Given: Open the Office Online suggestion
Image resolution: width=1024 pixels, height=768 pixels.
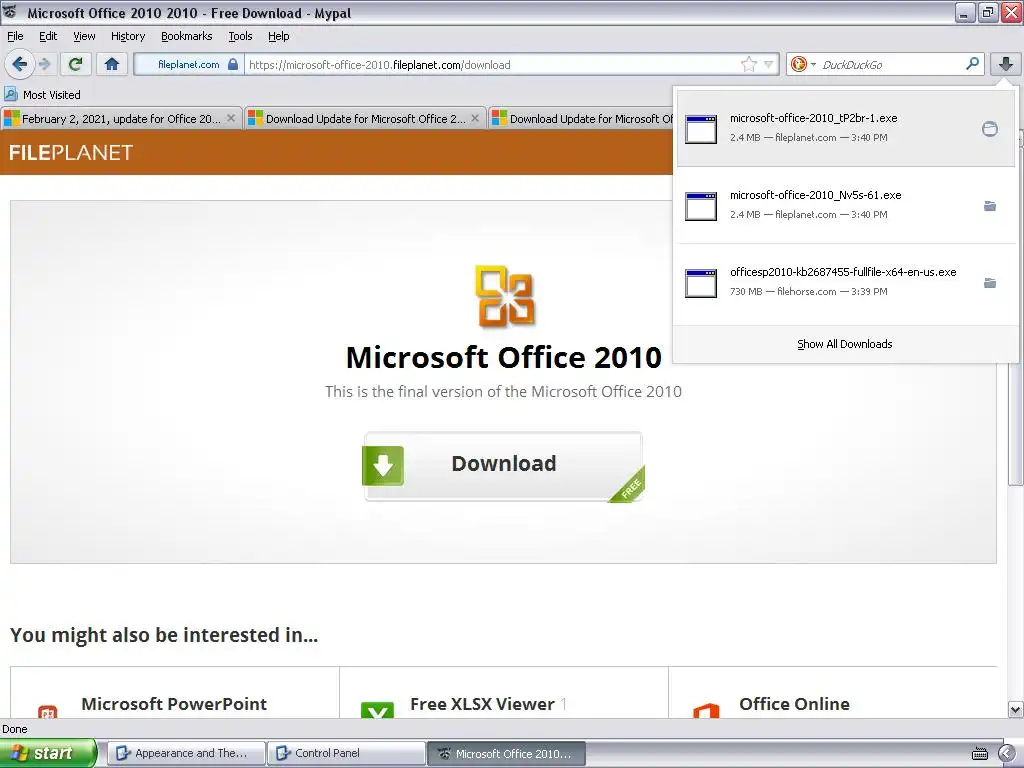Looking at the screenshot, I should tap(794, 704).
